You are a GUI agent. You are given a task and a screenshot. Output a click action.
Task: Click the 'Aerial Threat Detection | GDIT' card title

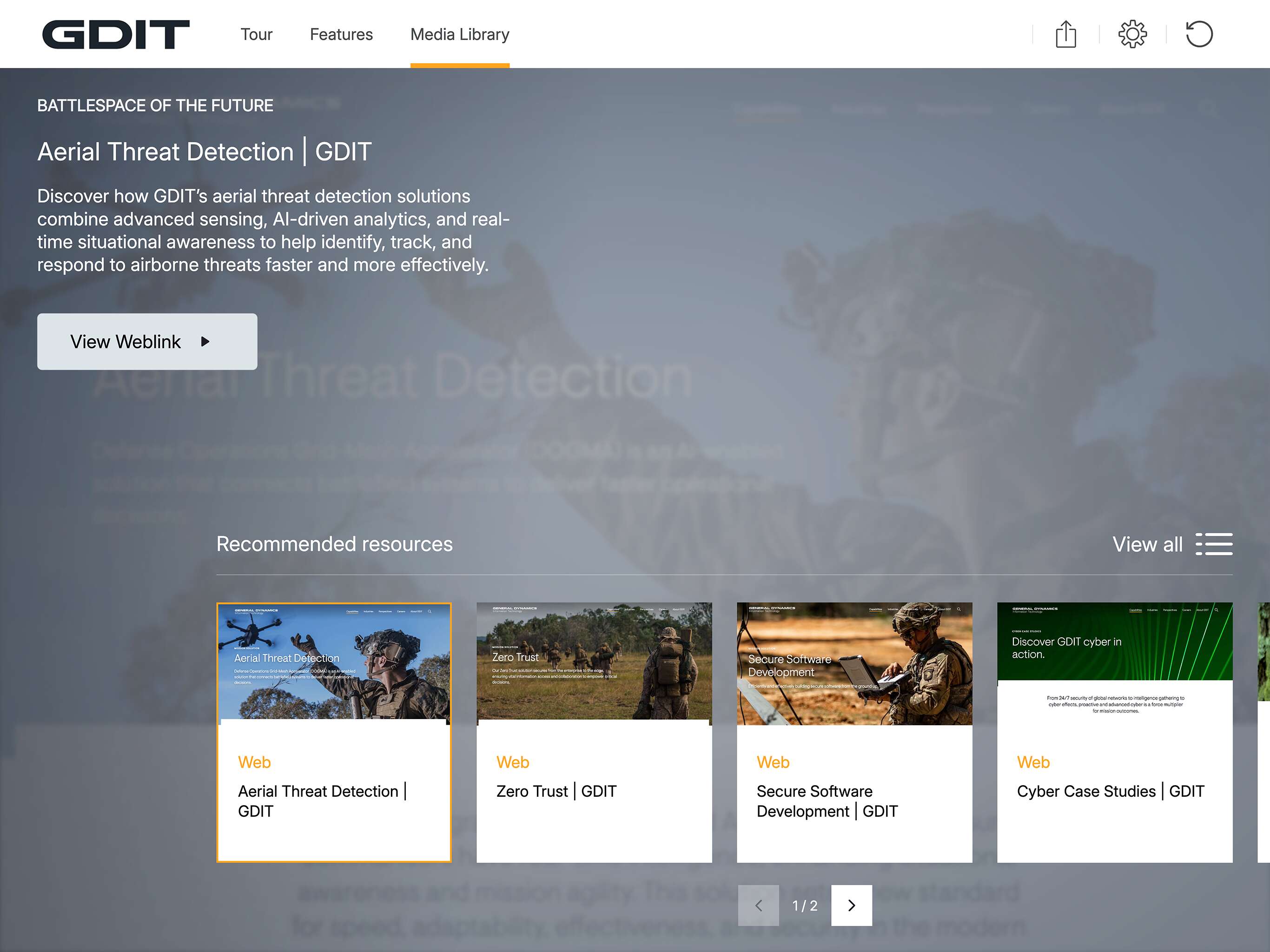(323, 801)
